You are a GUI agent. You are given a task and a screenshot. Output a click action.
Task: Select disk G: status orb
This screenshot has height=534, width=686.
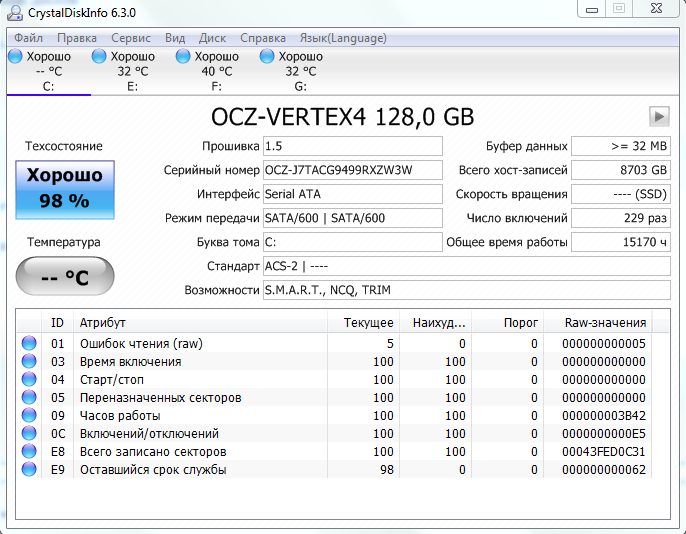coord(267,56)
